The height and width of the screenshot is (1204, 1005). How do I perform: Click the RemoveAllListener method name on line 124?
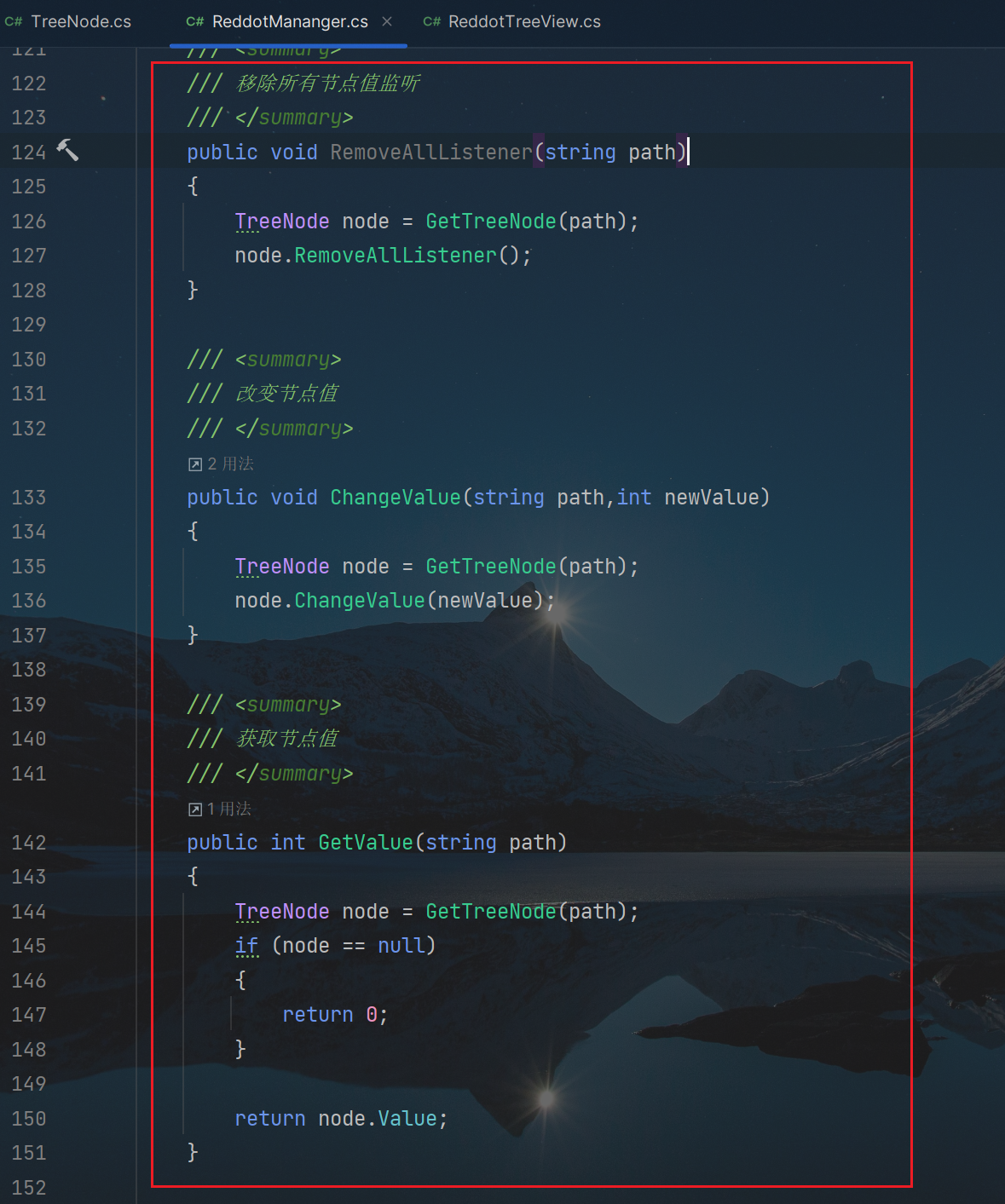pos(431,152)
